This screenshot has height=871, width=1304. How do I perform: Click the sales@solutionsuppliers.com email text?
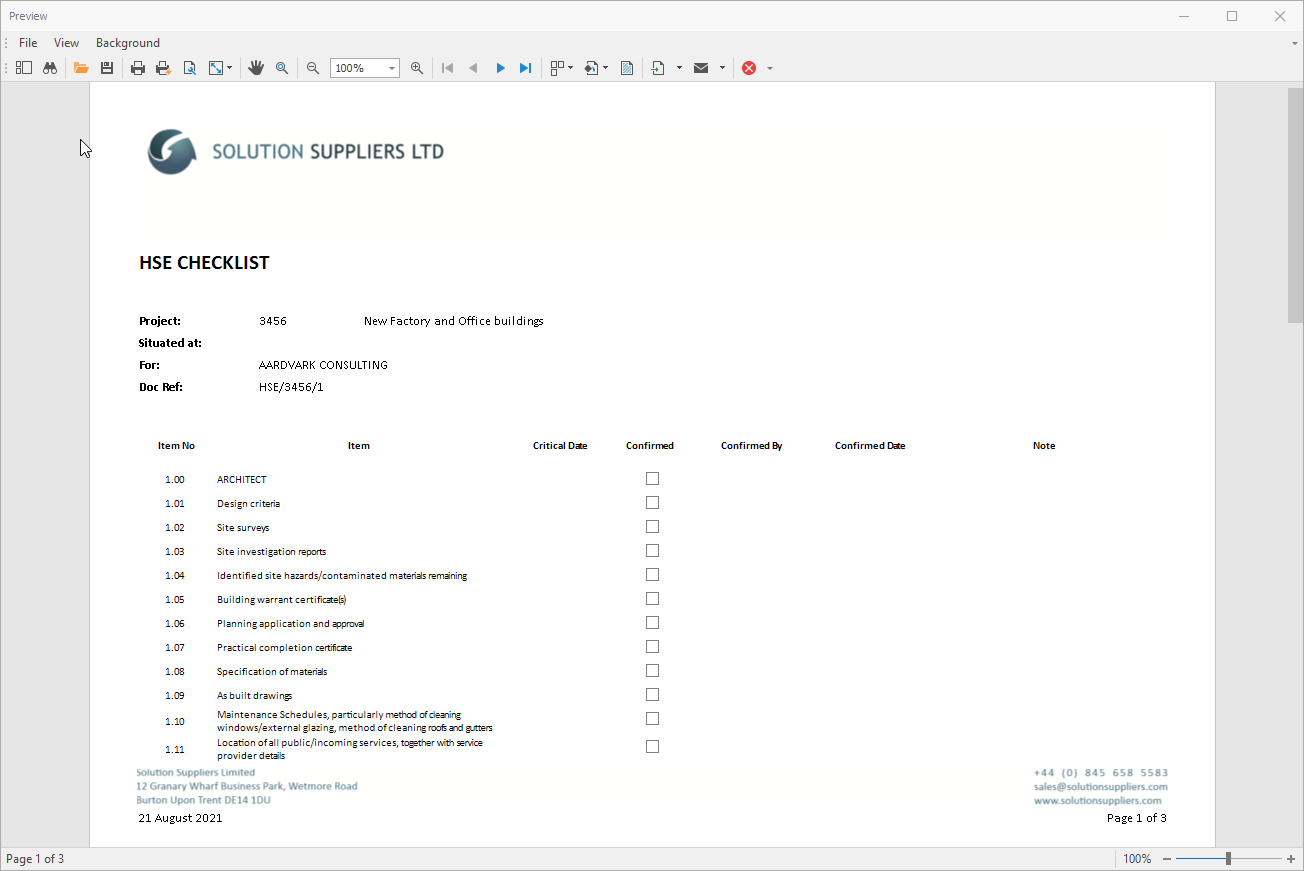click(x=1101, y=787)
